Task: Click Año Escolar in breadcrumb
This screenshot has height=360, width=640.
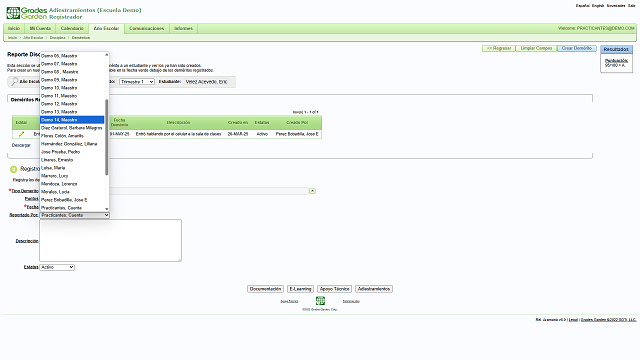Action: point(33,38)
